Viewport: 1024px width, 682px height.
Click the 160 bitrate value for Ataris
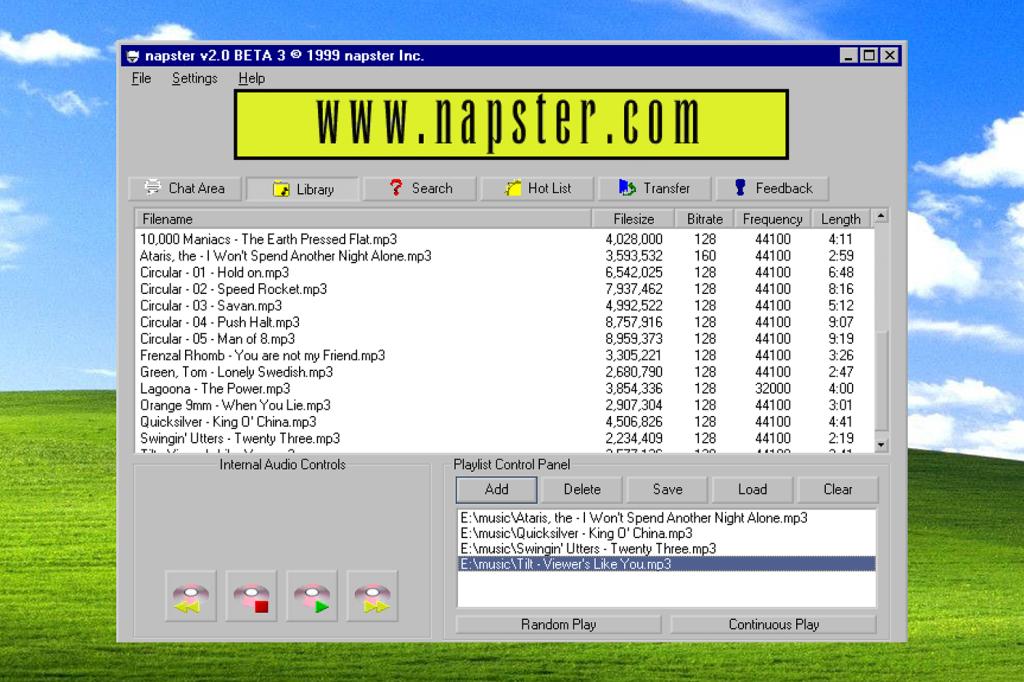tap(705, 256)
